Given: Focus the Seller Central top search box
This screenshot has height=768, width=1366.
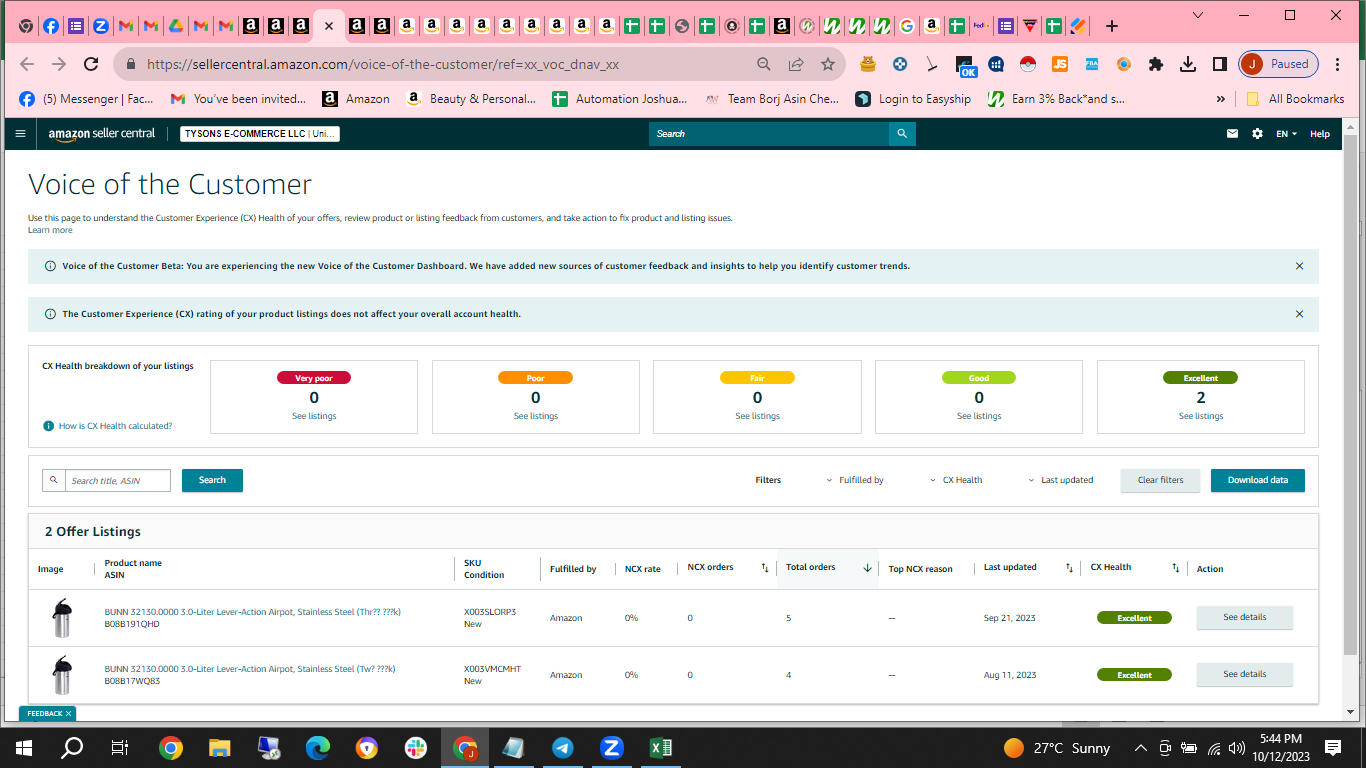Looking at the screenshot, I should (x=769, y=133).
